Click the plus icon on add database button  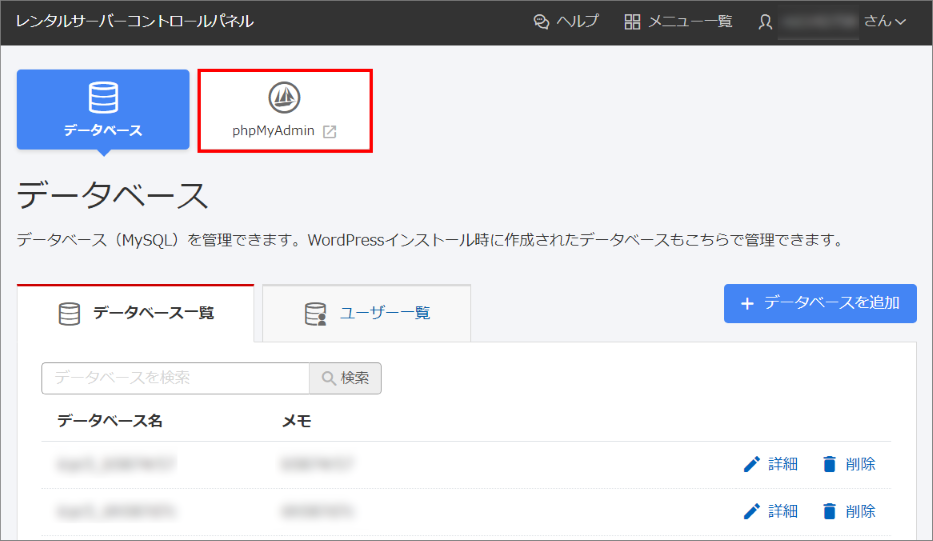(747, 304)
